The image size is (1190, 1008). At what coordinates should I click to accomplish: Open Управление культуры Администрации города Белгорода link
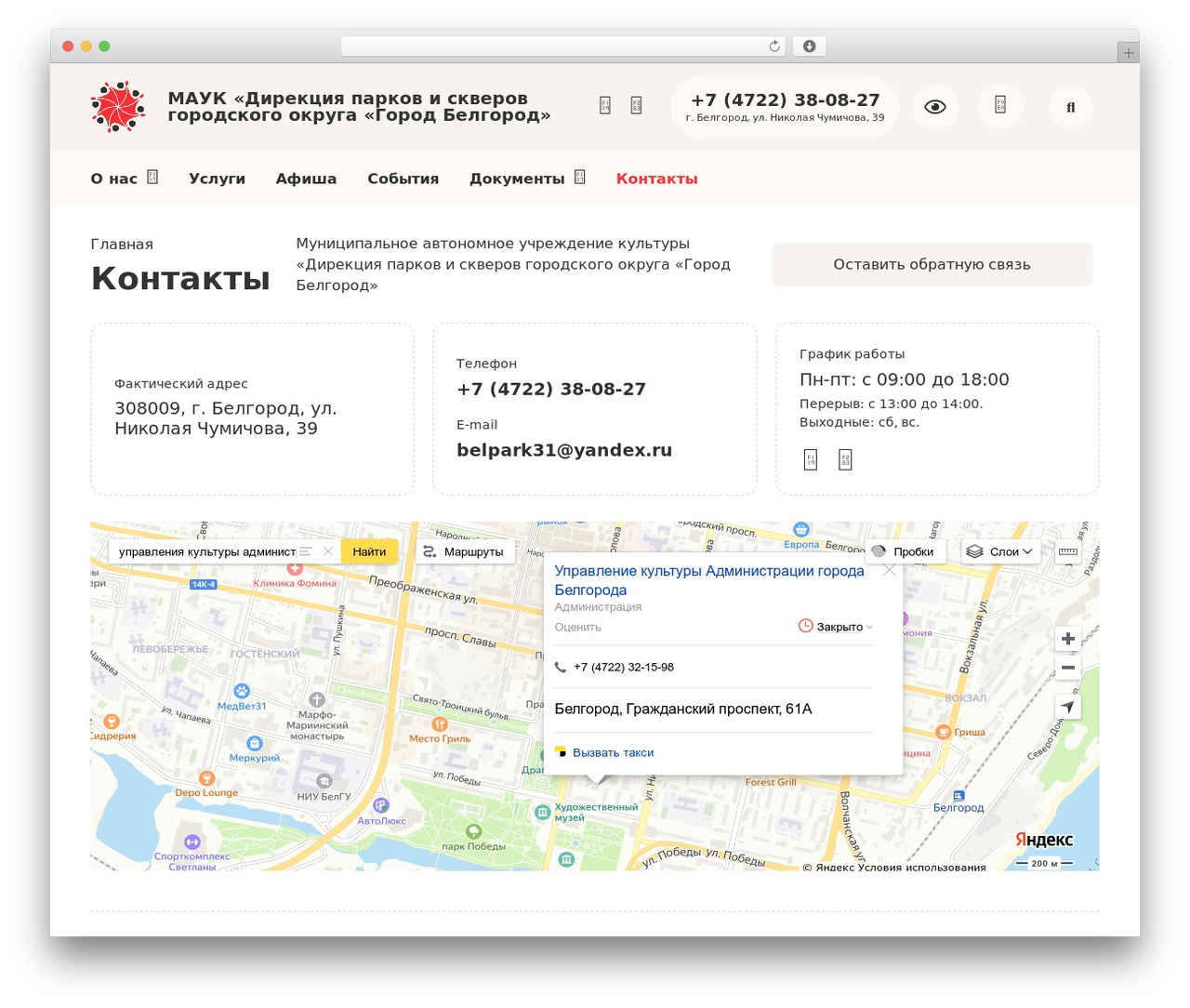pyautogui.click(x=709, y=580)
